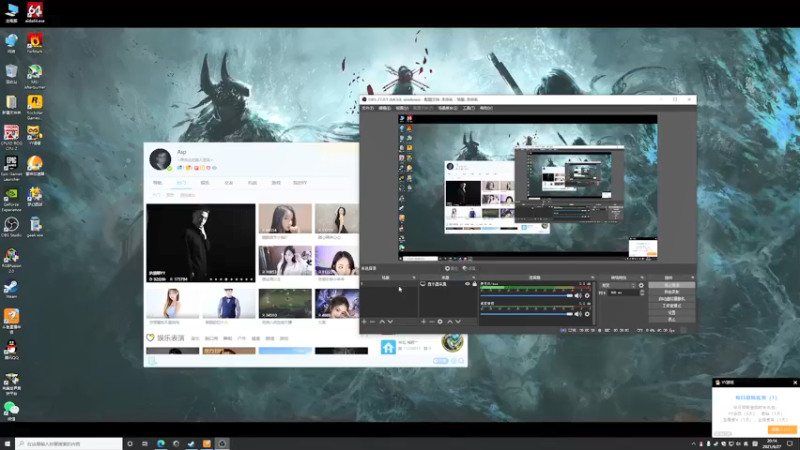Click Exit button in OBS Controls
The height and width of the screenshot is (450, 800).
point(671,319)
